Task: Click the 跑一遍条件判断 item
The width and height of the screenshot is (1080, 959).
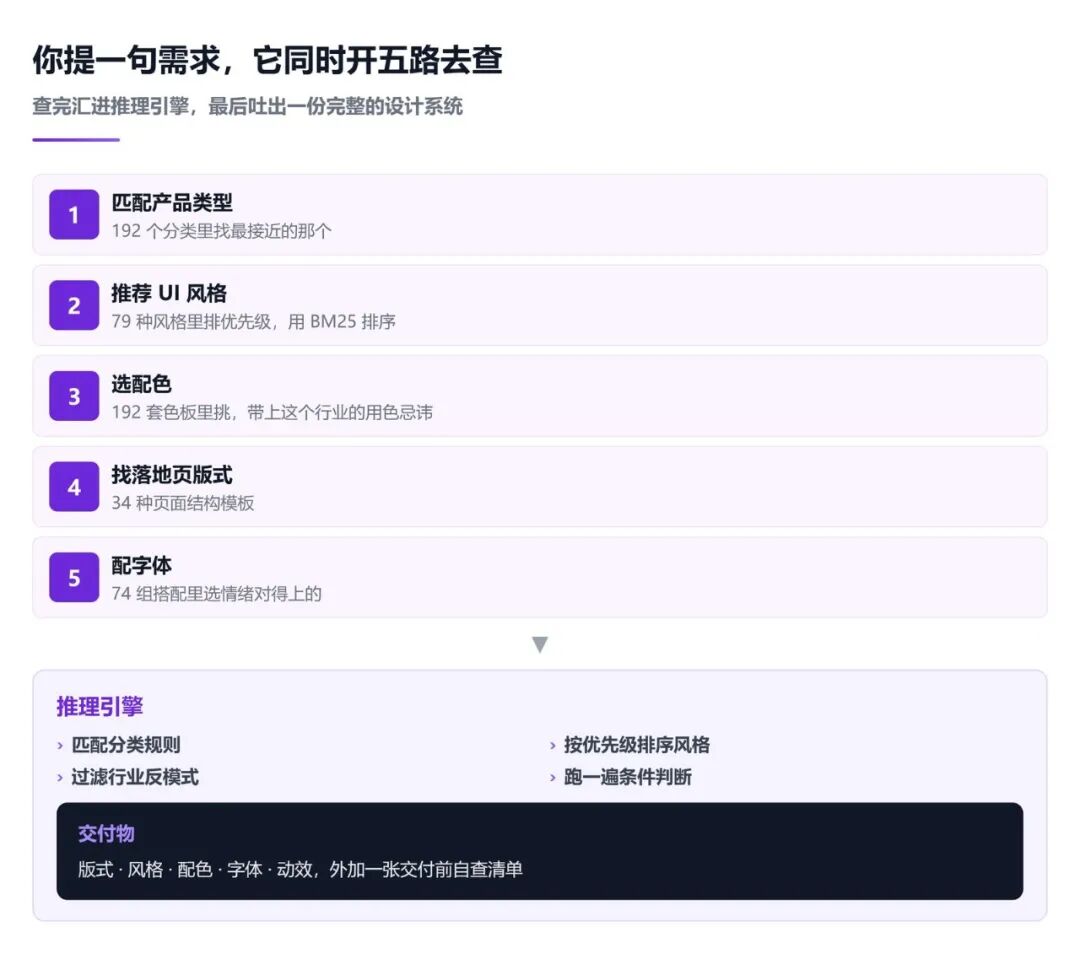Action: 628,778
